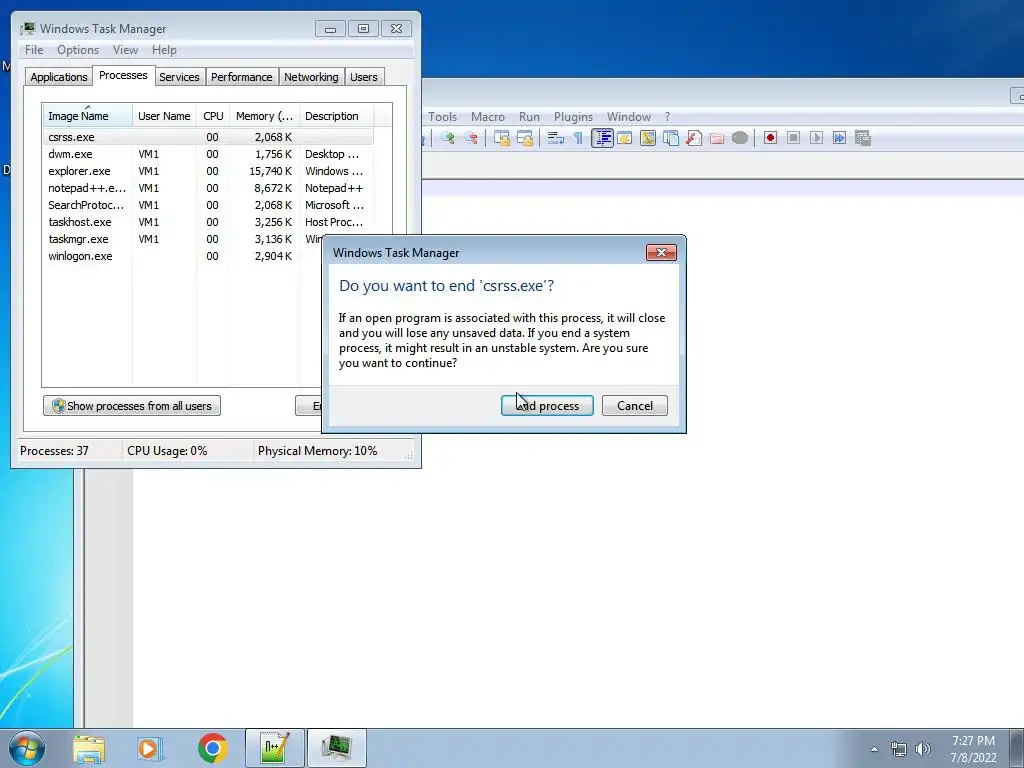Switch to the Performance tab
The height and width of the screenshot is (768, 1024).
coord(241,77)
